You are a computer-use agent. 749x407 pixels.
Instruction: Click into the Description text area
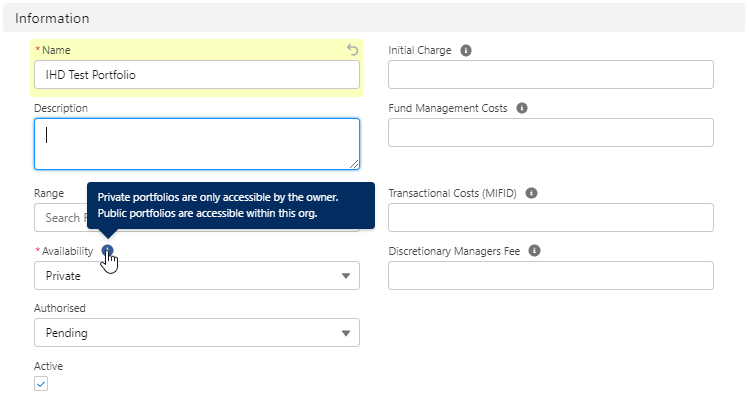pos(196,144)
